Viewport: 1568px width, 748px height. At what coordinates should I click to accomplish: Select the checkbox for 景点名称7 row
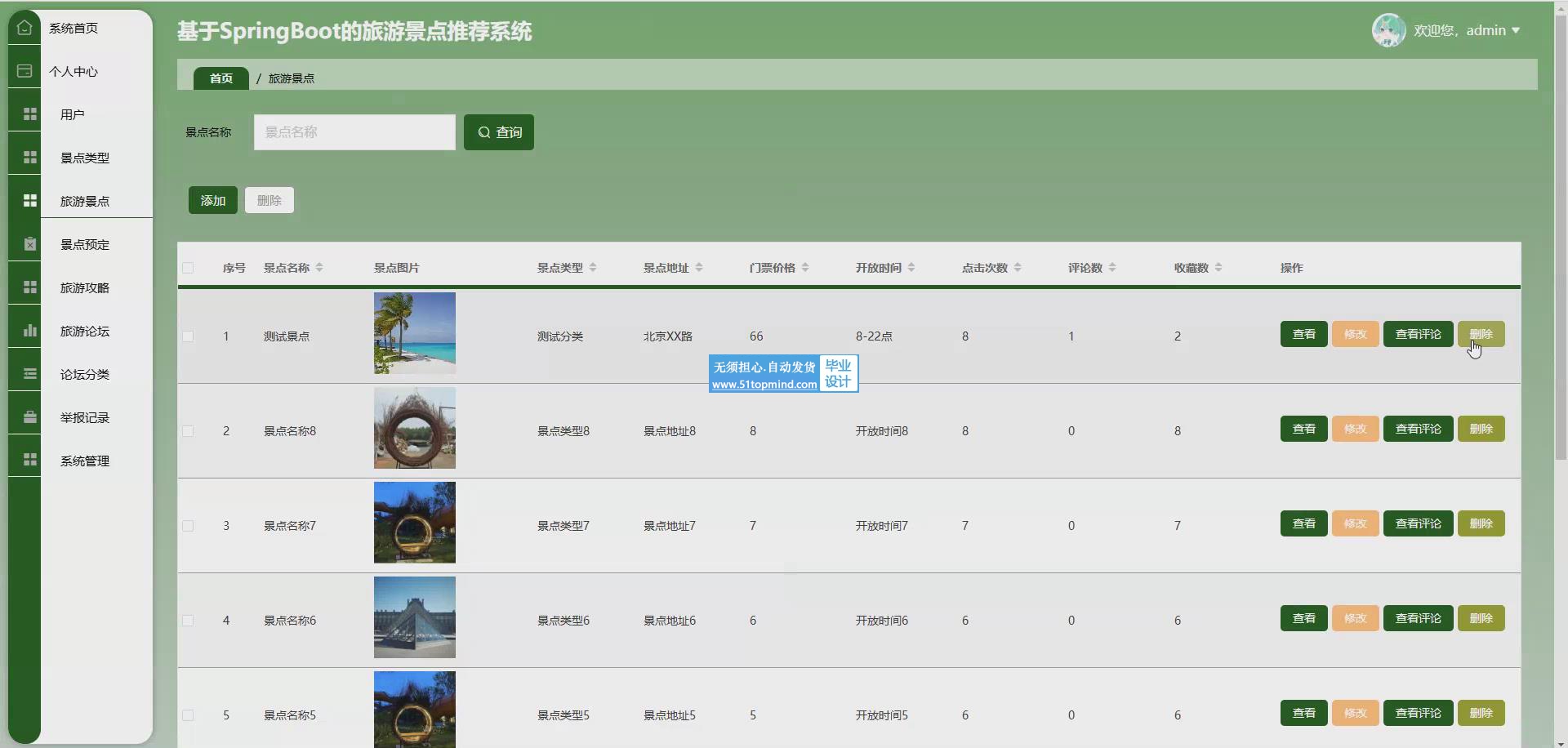pos(188,526)
